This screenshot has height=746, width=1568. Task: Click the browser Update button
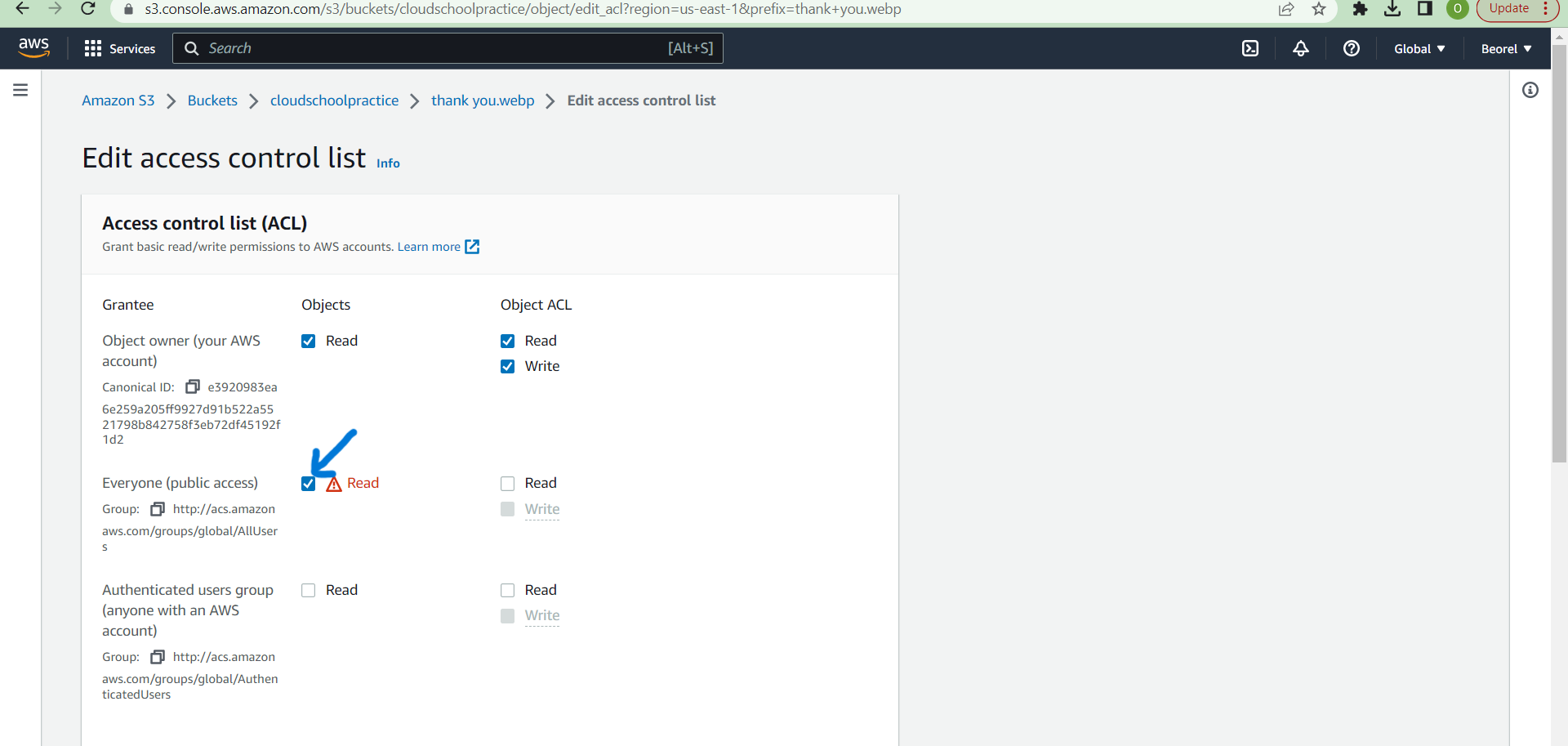[1509, 8]
